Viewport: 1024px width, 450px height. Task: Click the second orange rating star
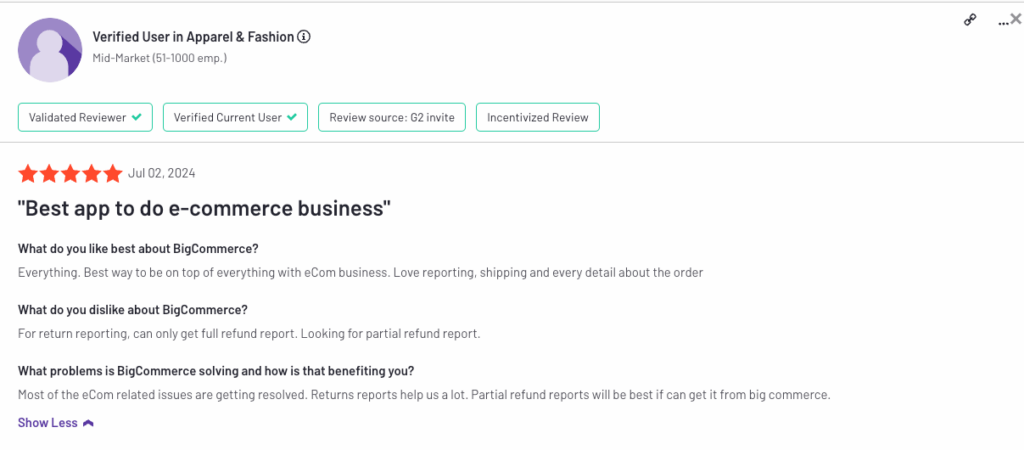coord(49,174)
